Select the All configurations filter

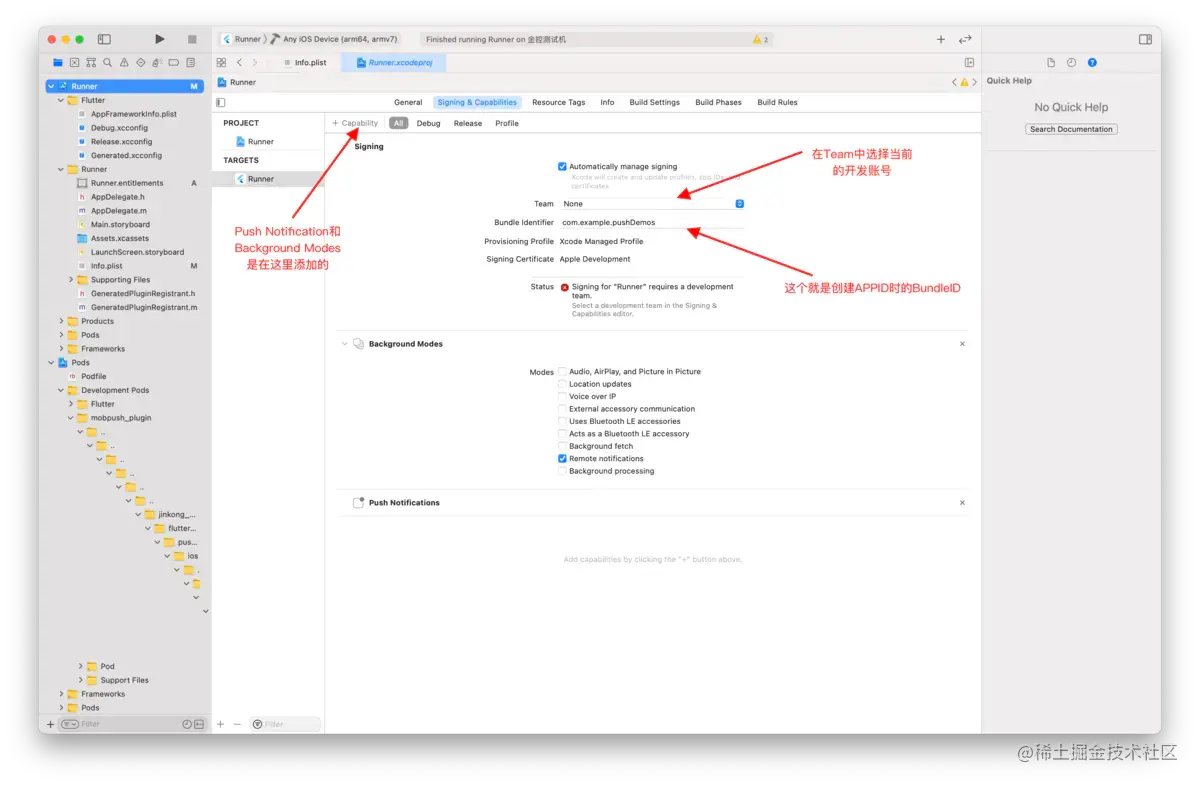tap(398, 123)
